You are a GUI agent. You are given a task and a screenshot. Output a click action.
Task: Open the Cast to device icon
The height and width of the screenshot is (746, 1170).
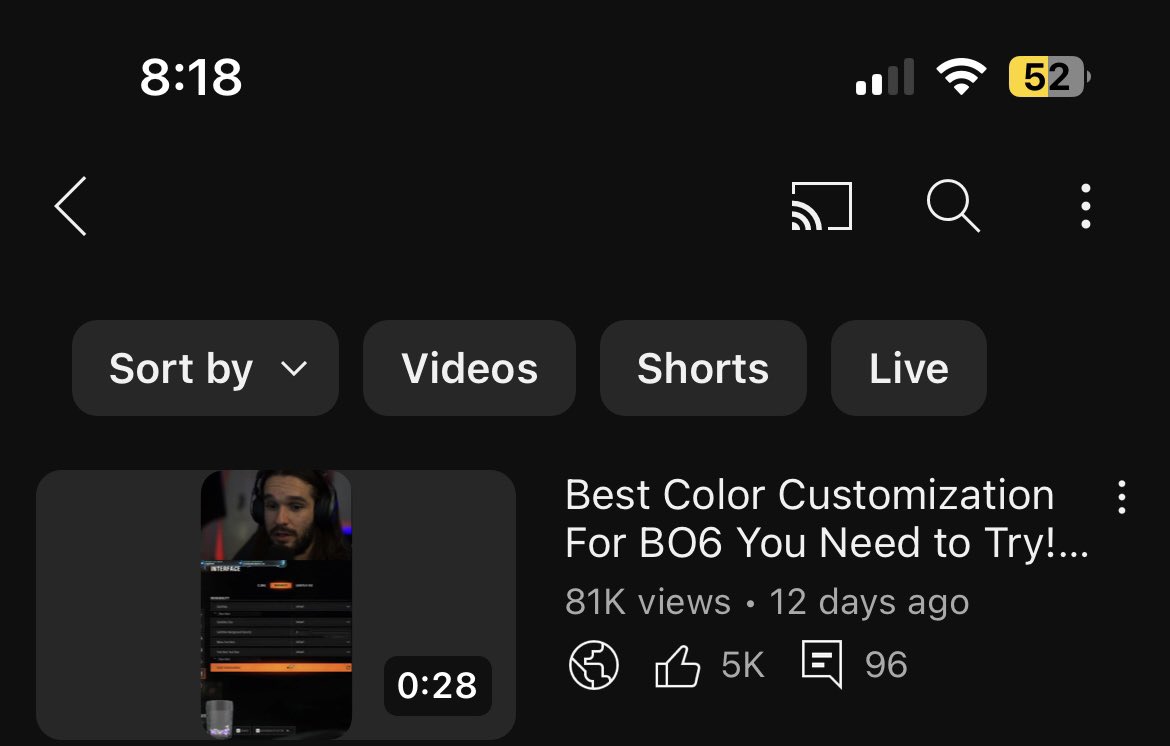tap(822, 206)
